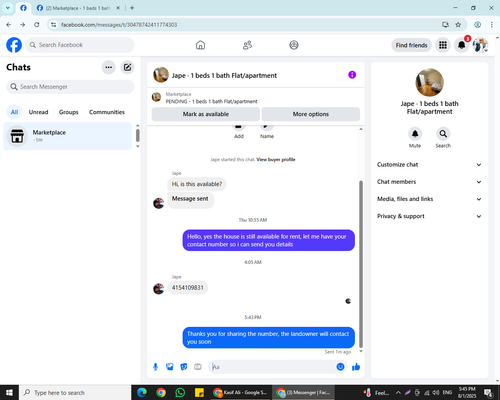Click the browser address bar URL
500x400 pixels.
click(x=119, y=25)
